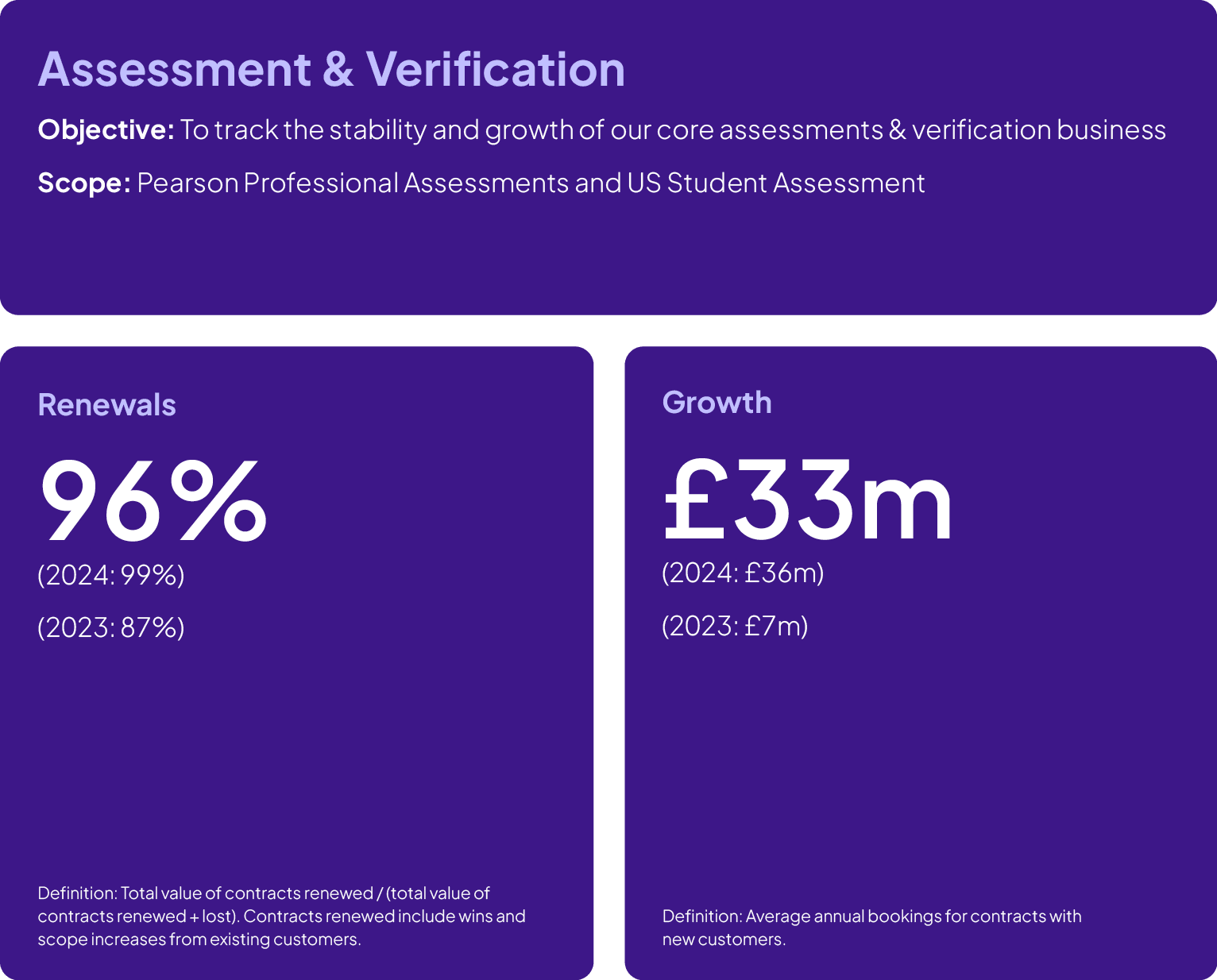1217x980 pixels.
Task: Click the 2023: £7m comparison value
Action: tap(735, 626)
